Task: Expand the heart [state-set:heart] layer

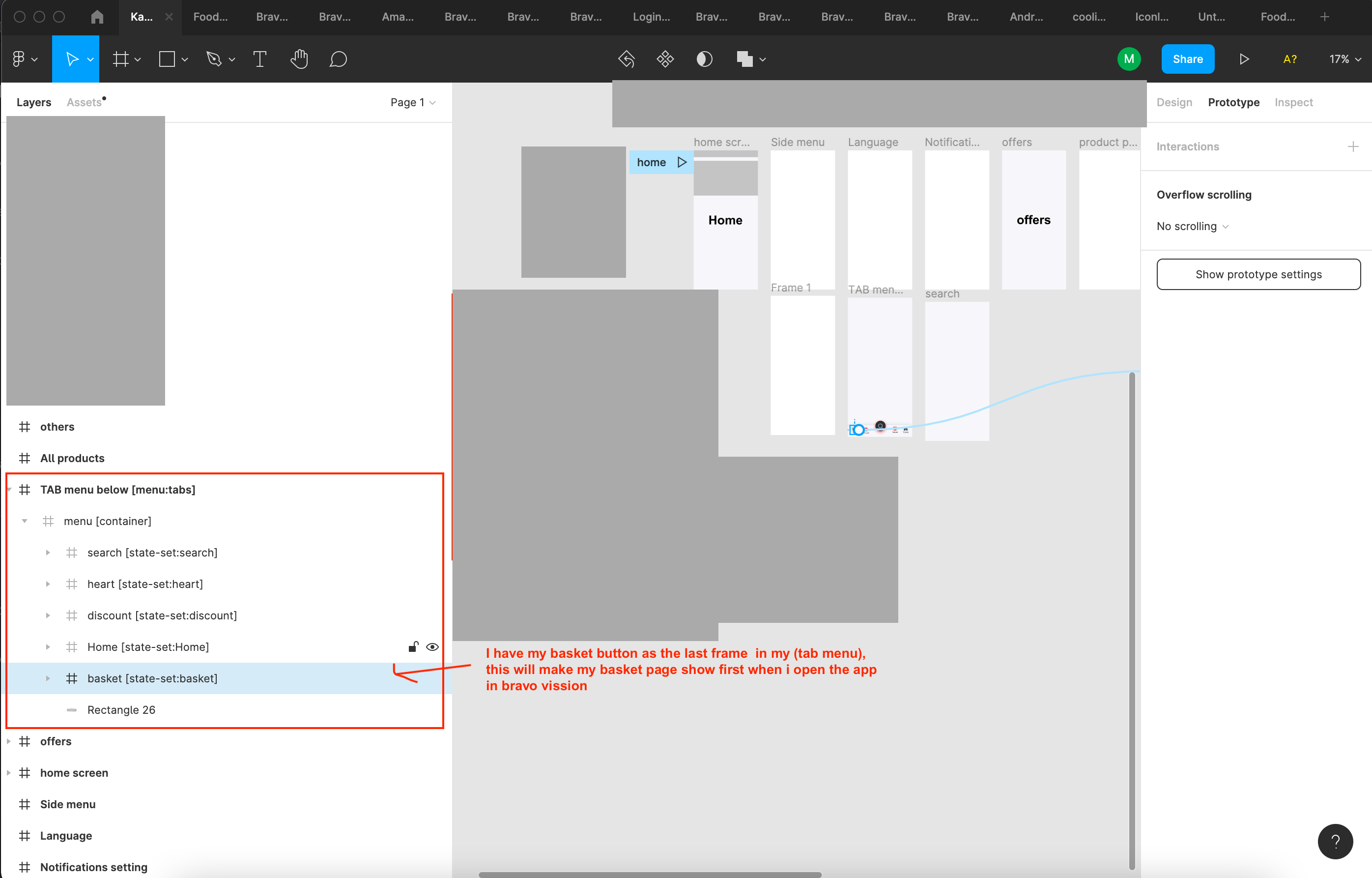Action: 48,584
